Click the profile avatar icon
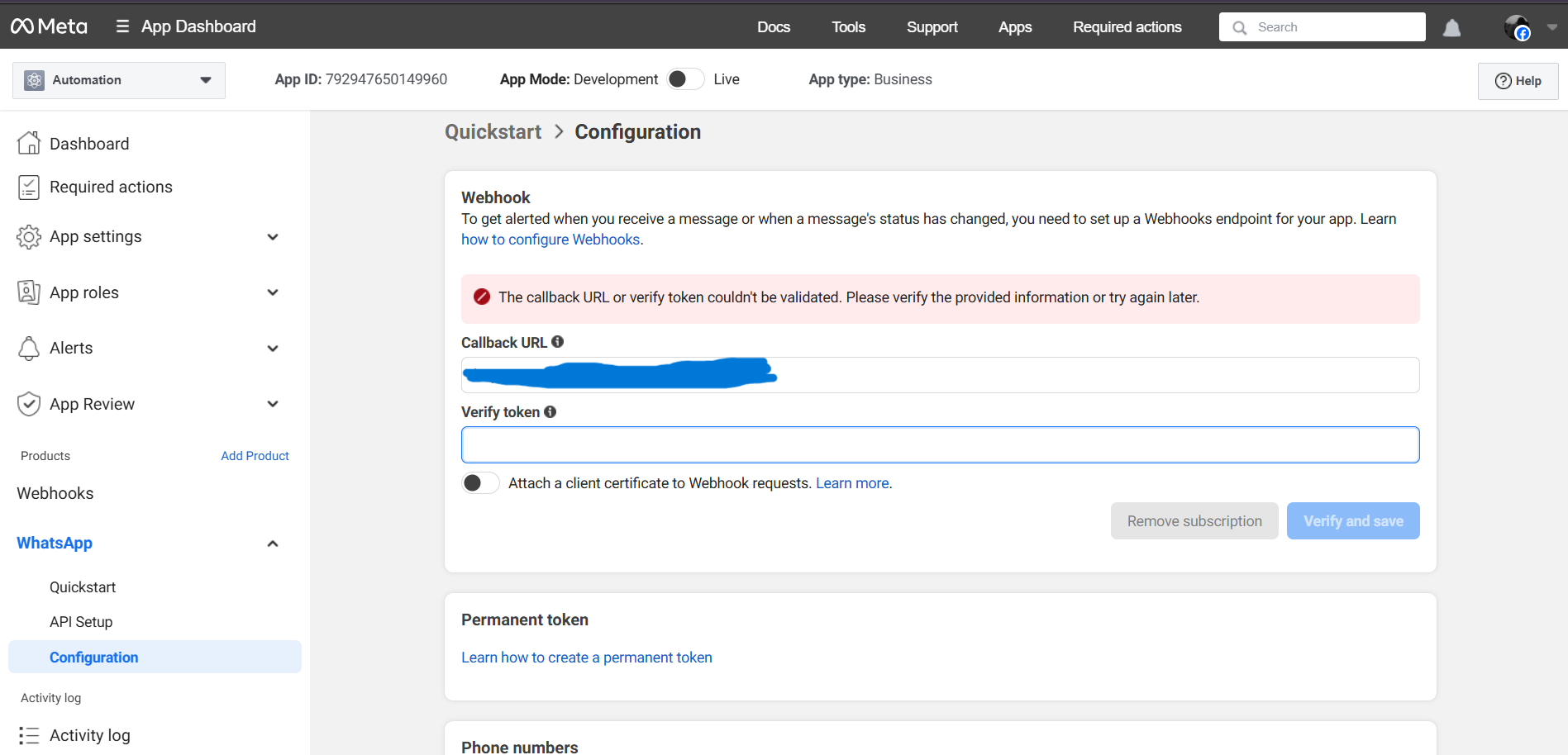This screenshot has width=1568, height=755. coord(1517,27)
